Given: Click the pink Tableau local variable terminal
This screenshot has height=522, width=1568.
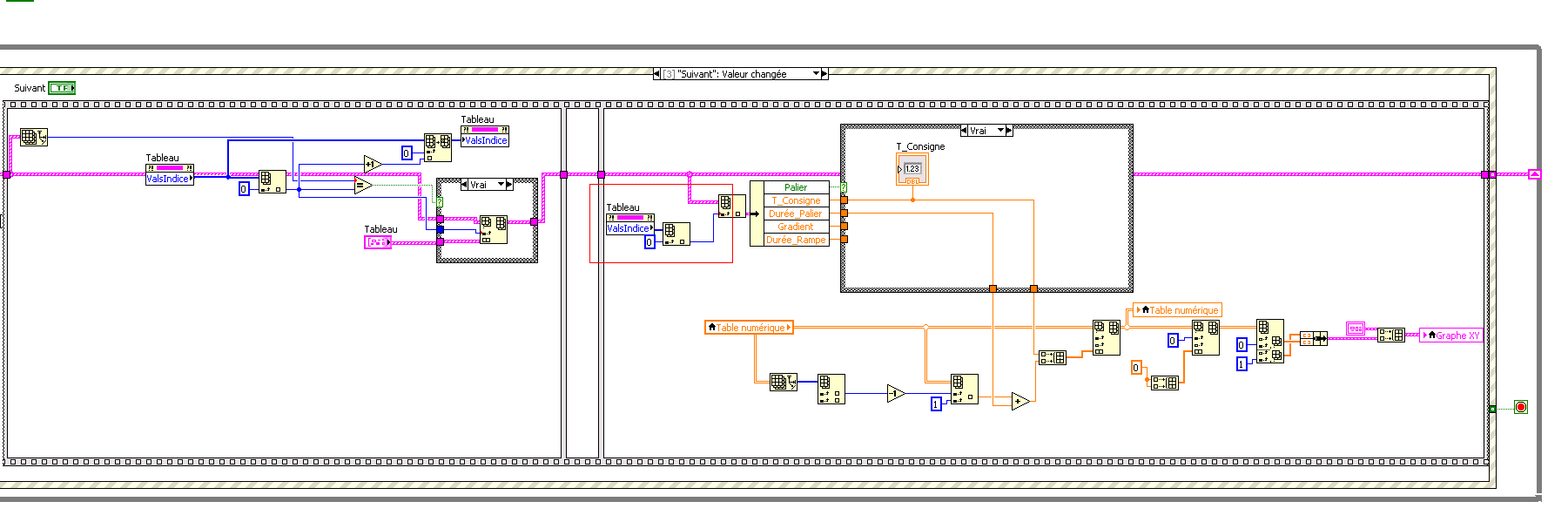Looking at the screenshot, I should tap(378, 242).
